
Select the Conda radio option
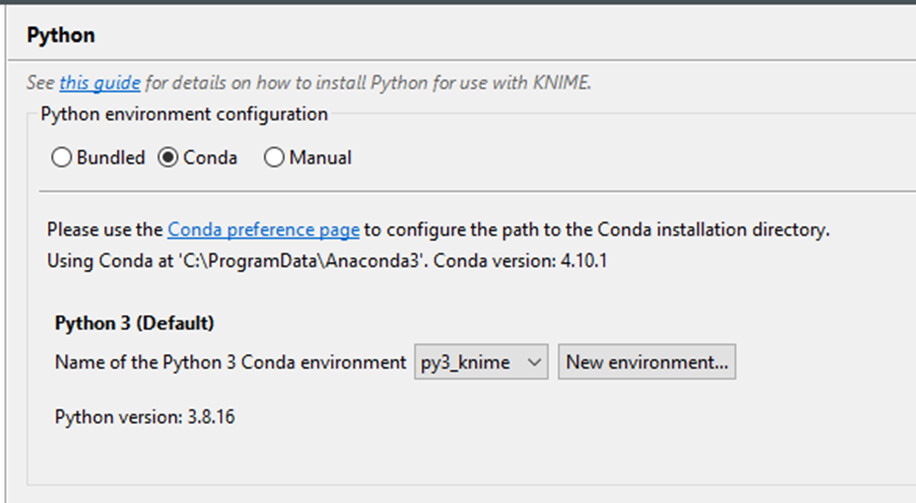point(168,158)
